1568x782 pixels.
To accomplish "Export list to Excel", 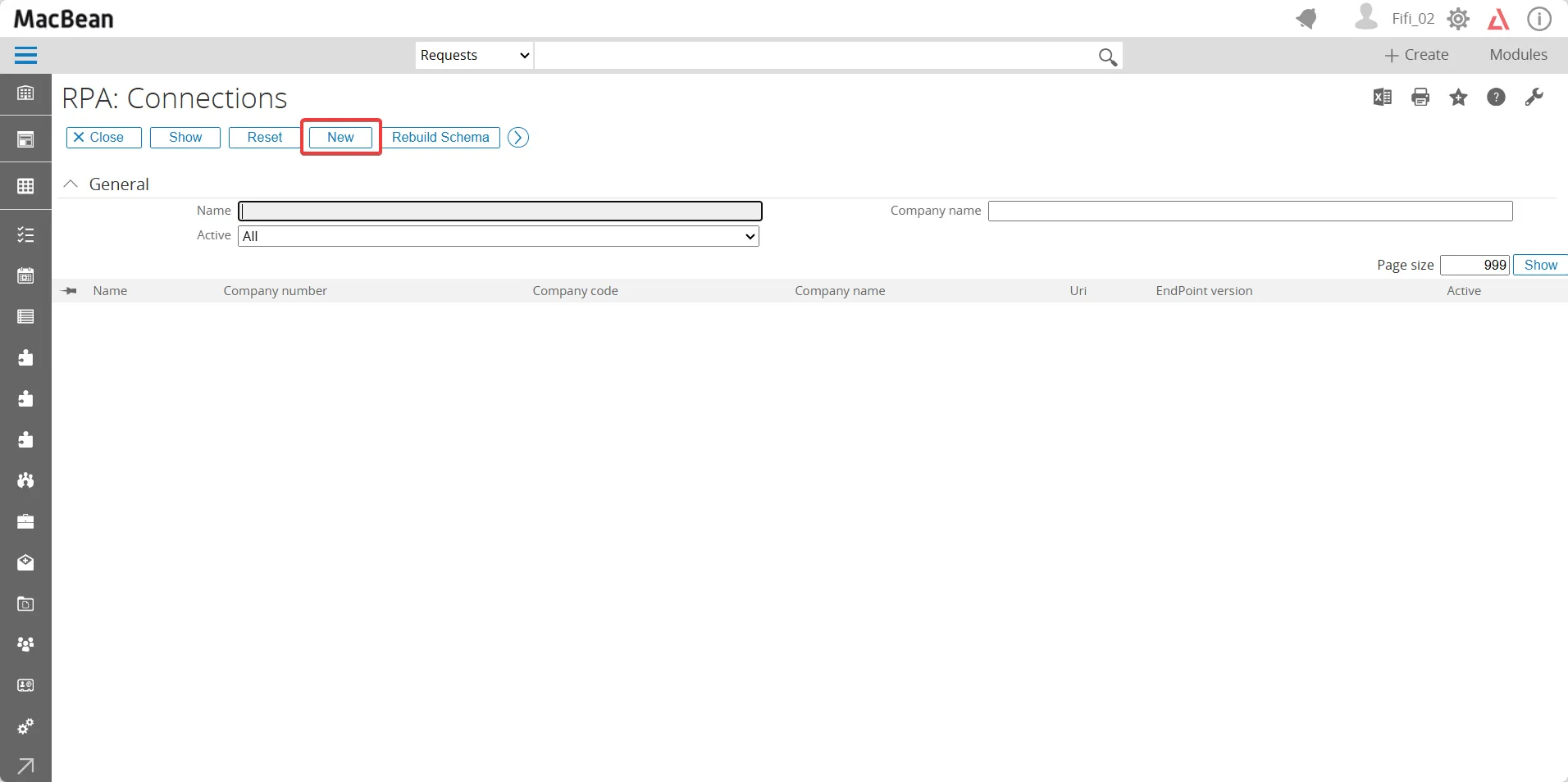I will click(1383, 98).
